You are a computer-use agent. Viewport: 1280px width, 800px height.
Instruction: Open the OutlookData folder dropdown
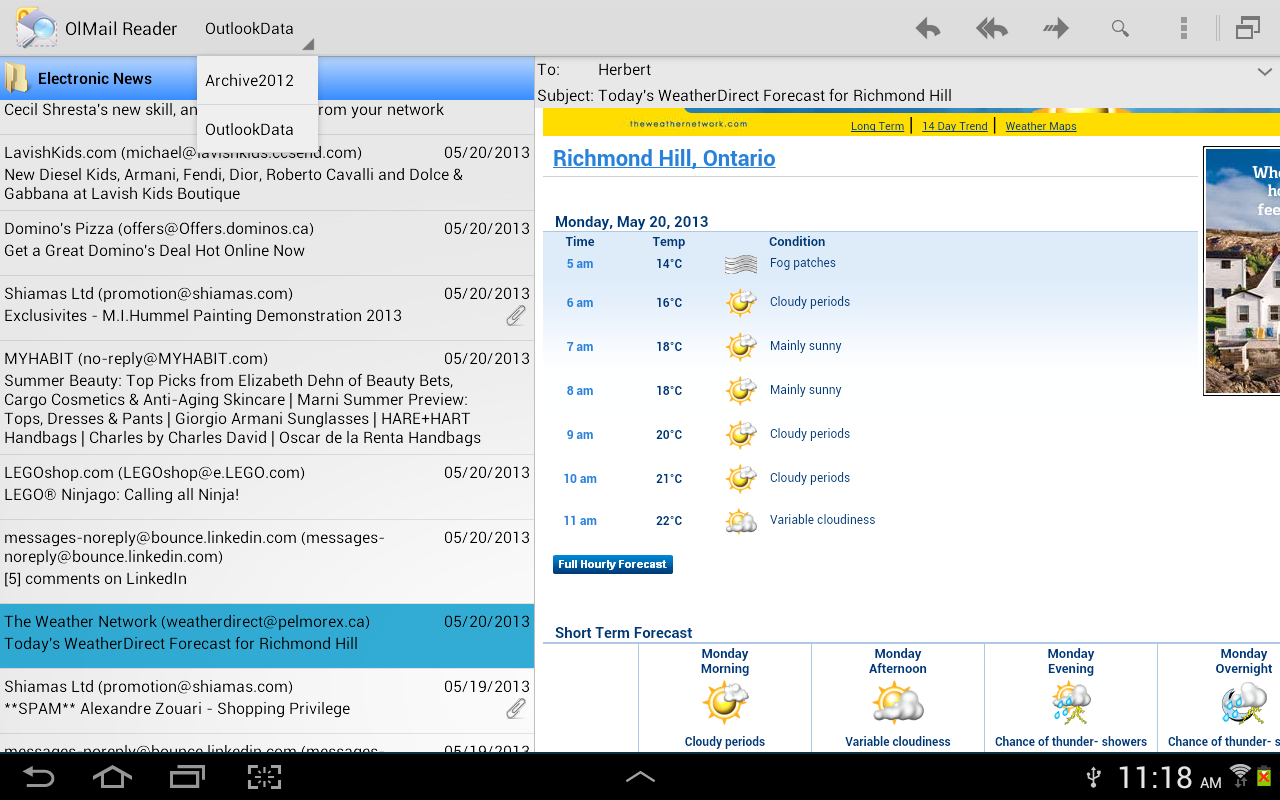[x=250, y=28]
